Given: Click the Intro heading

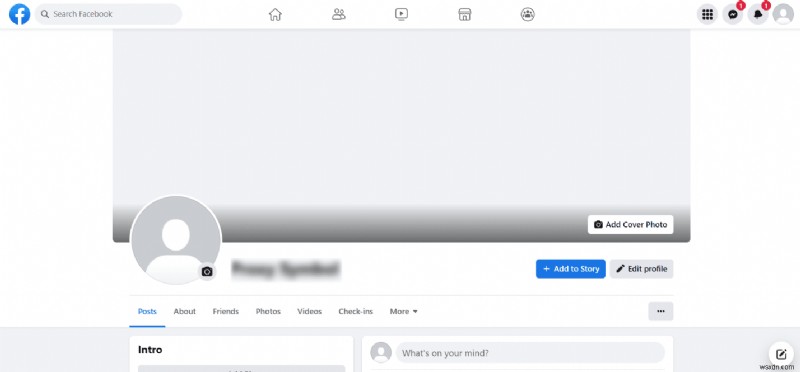Looking at the screenshot, I should [150, 350].
